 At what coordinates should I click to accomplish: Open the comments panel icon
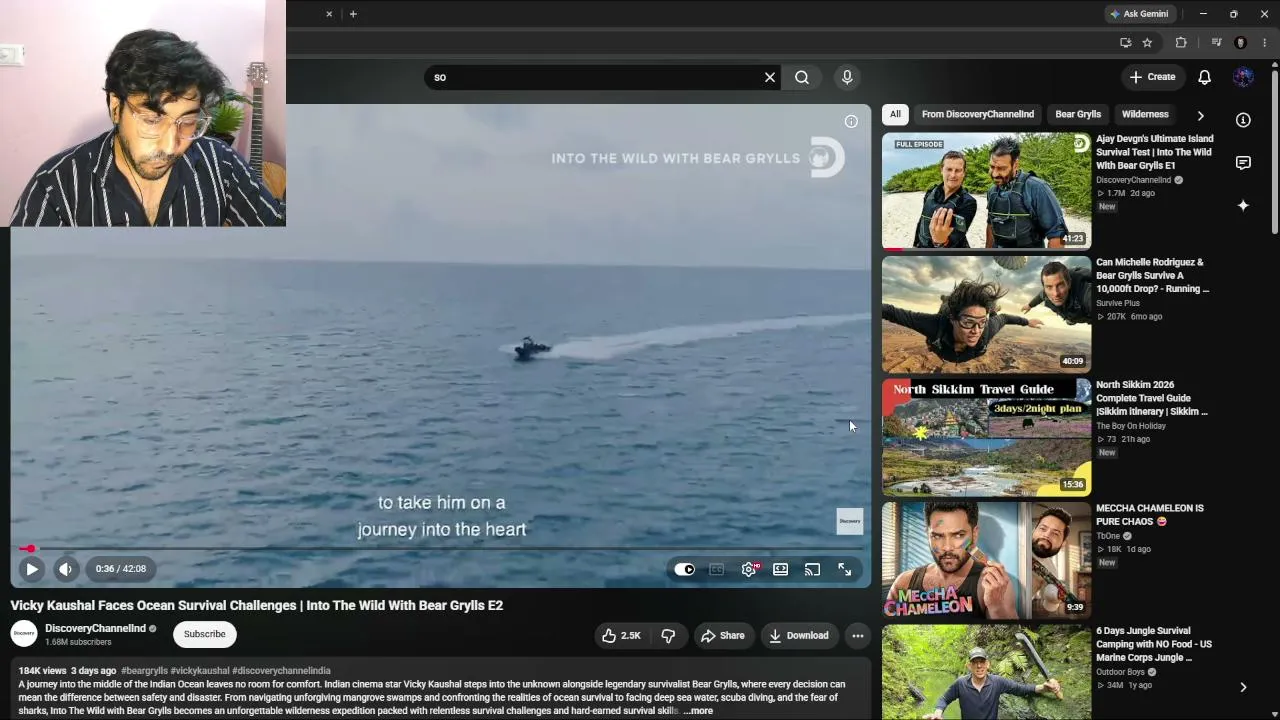click(x=1243, y=163)
